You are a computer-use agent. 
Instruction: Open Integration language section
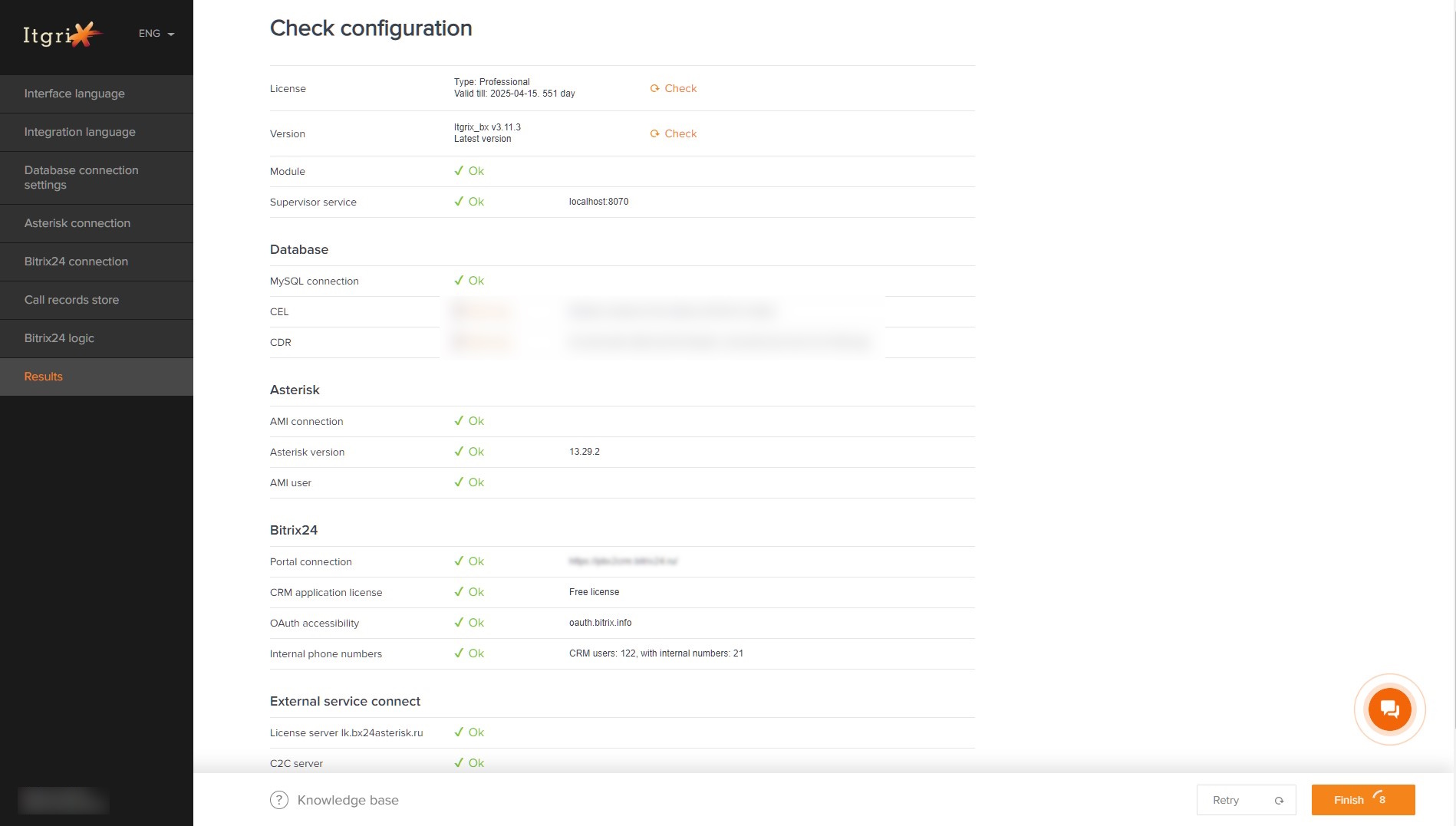97,132
